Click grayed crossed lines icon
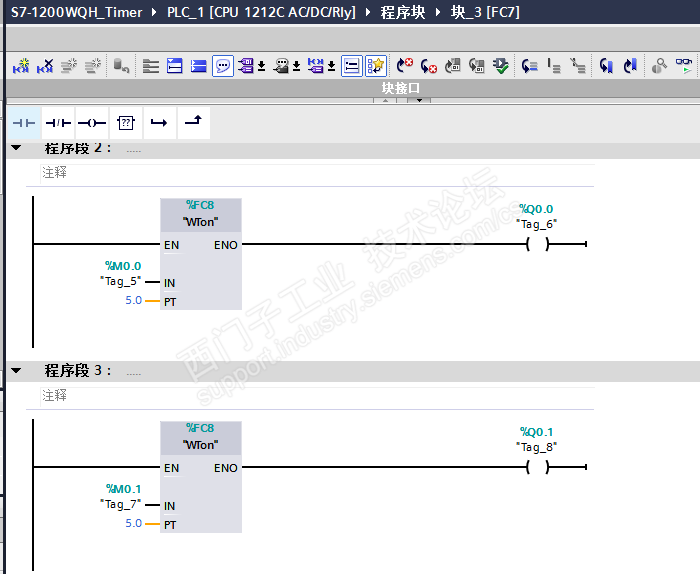The height and width of the screenshot is (574, 700). coord(578,66)
